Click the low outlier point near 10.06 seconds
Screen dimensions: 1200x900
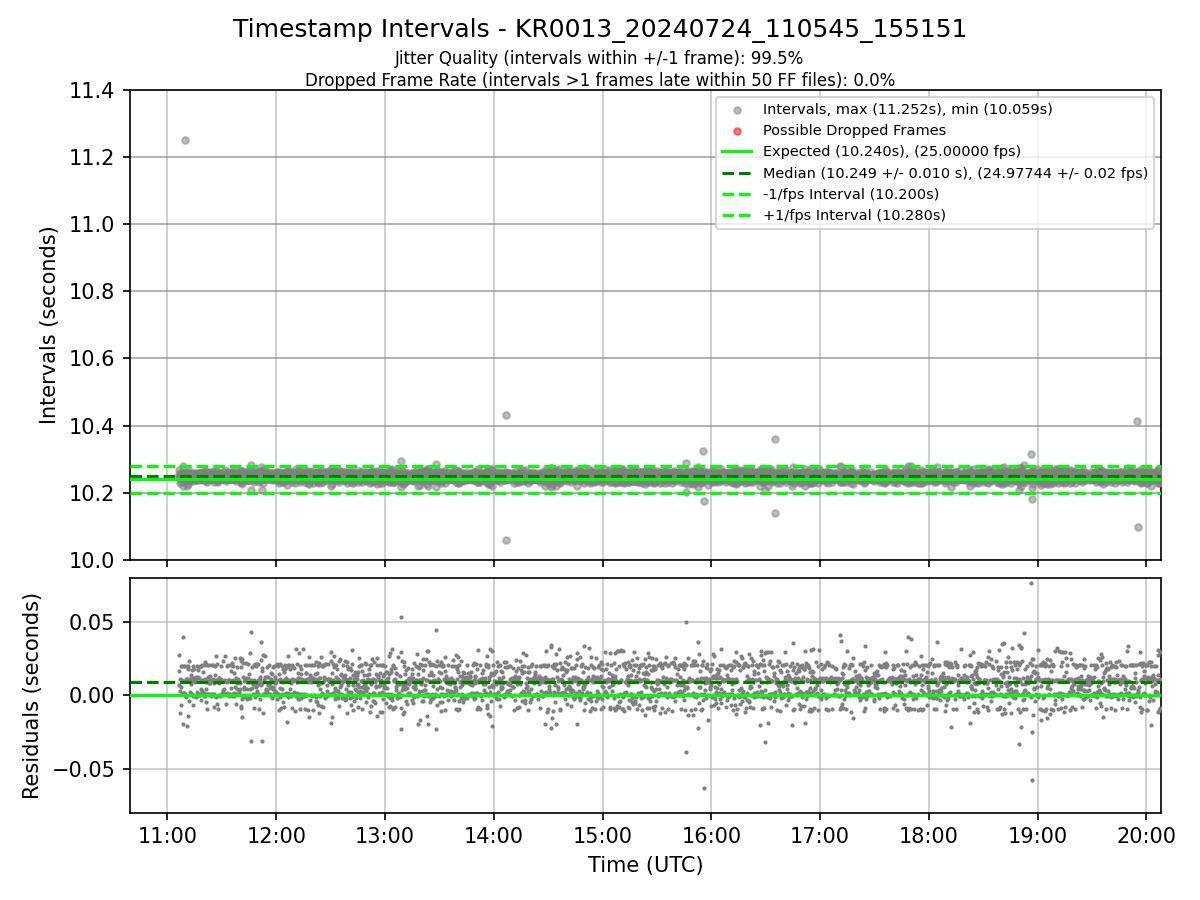(506, 540)
